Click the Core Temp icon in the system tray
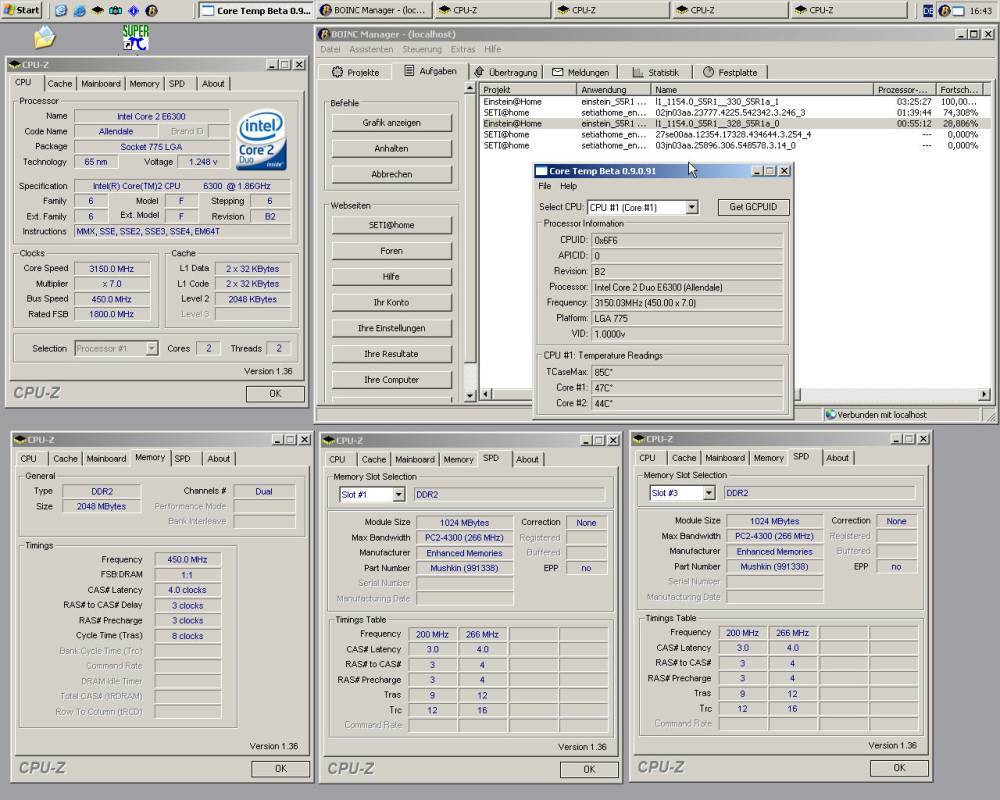This screenshot has width=1000, height=800. coord(958,11)
